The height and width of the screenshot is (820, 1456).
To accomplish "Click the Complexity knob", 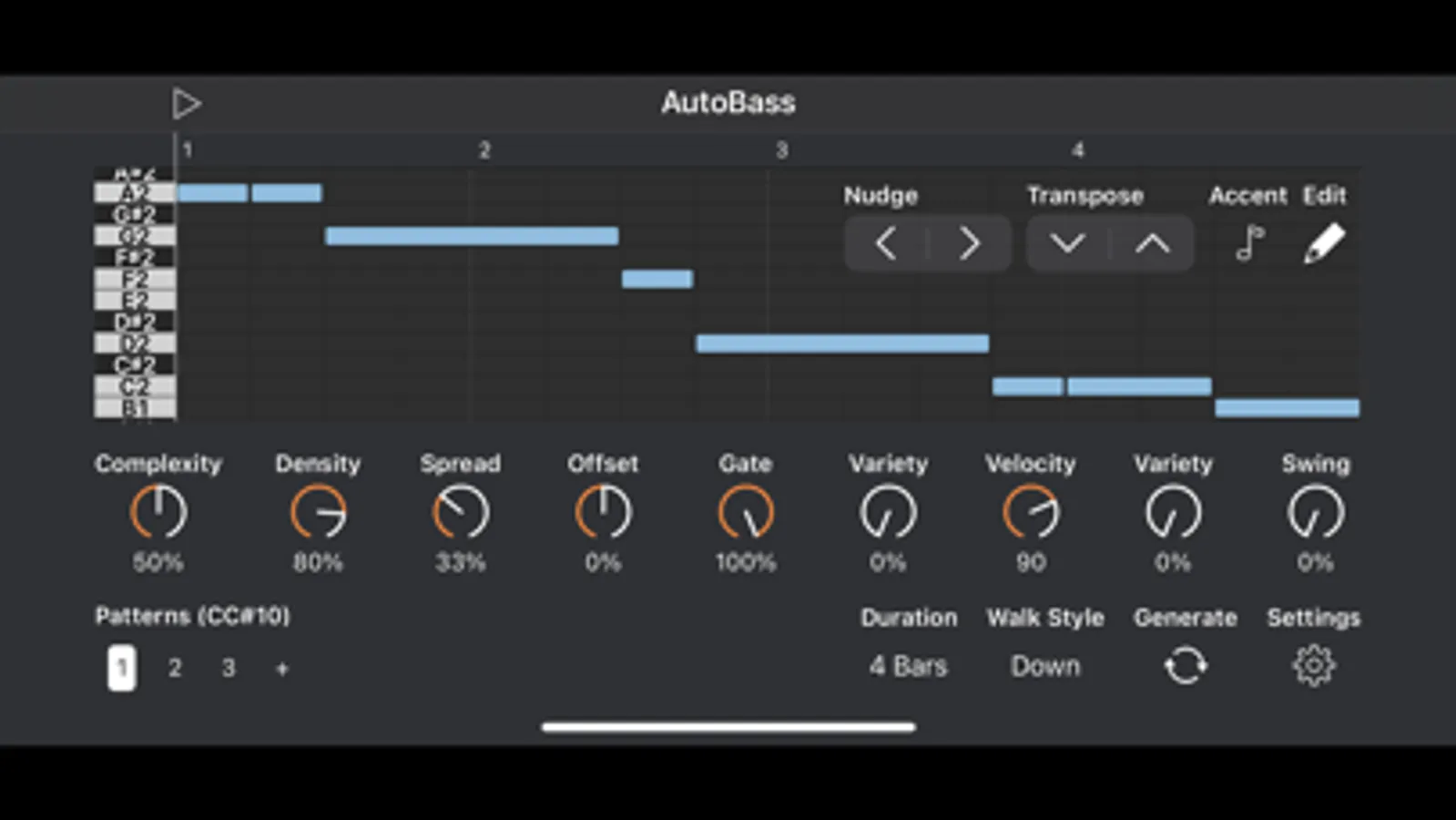I will [x=158, y=512].
